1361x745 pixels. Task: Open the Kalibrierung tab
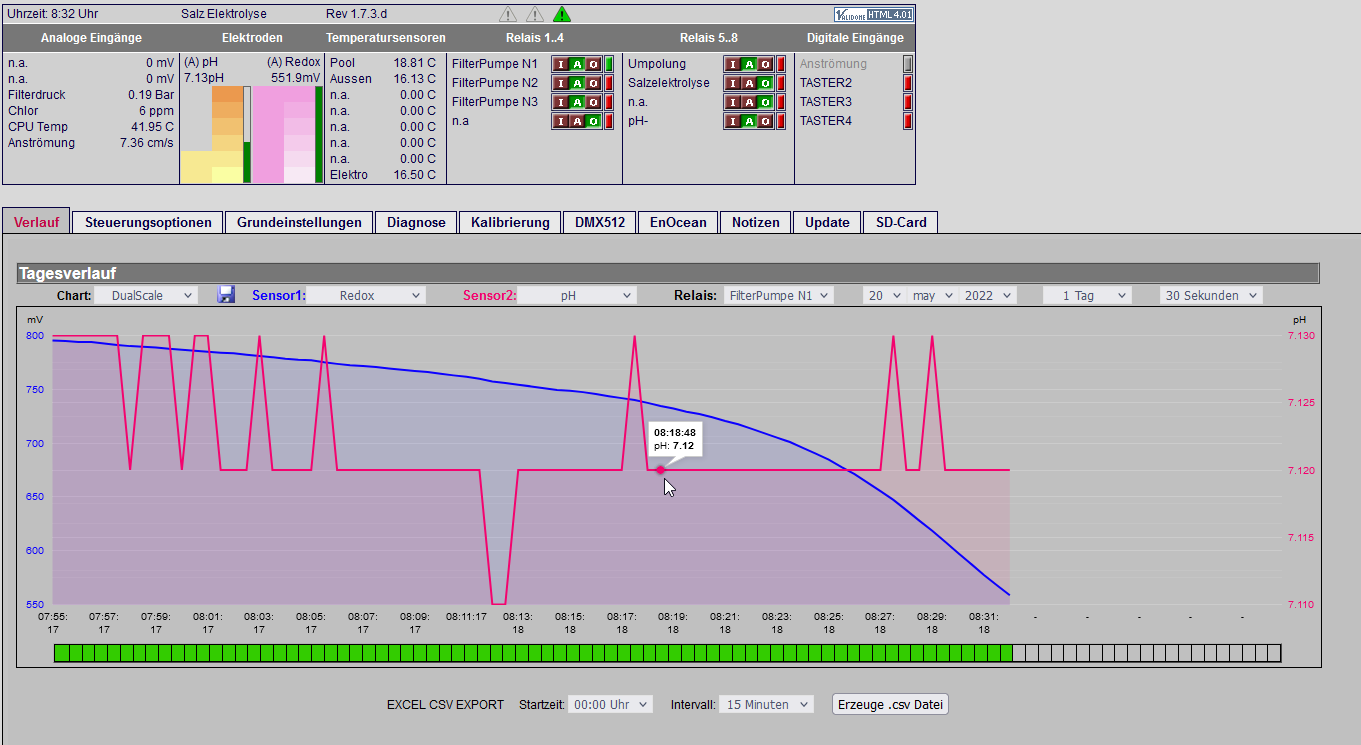[x=510, y=222]
